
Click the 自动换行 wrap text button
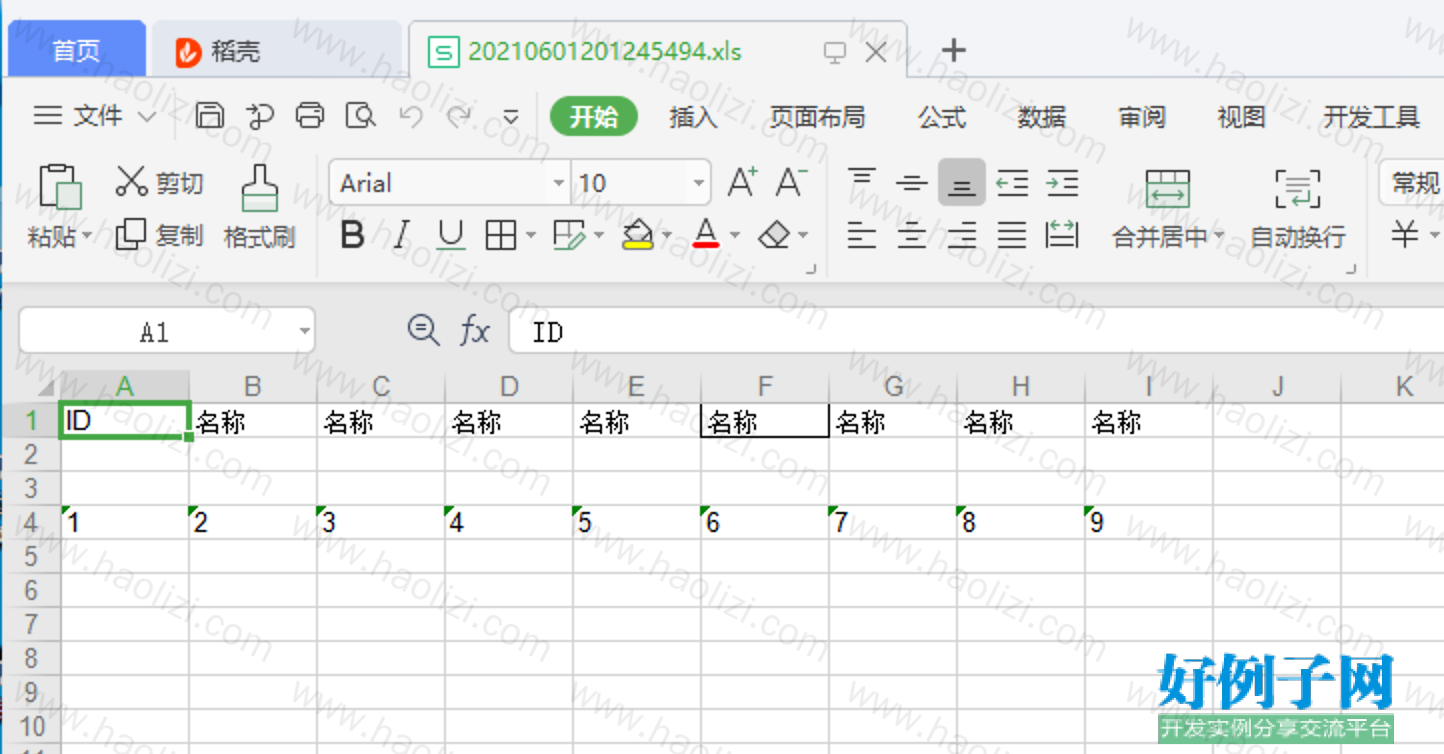(x=1298, y=208)
